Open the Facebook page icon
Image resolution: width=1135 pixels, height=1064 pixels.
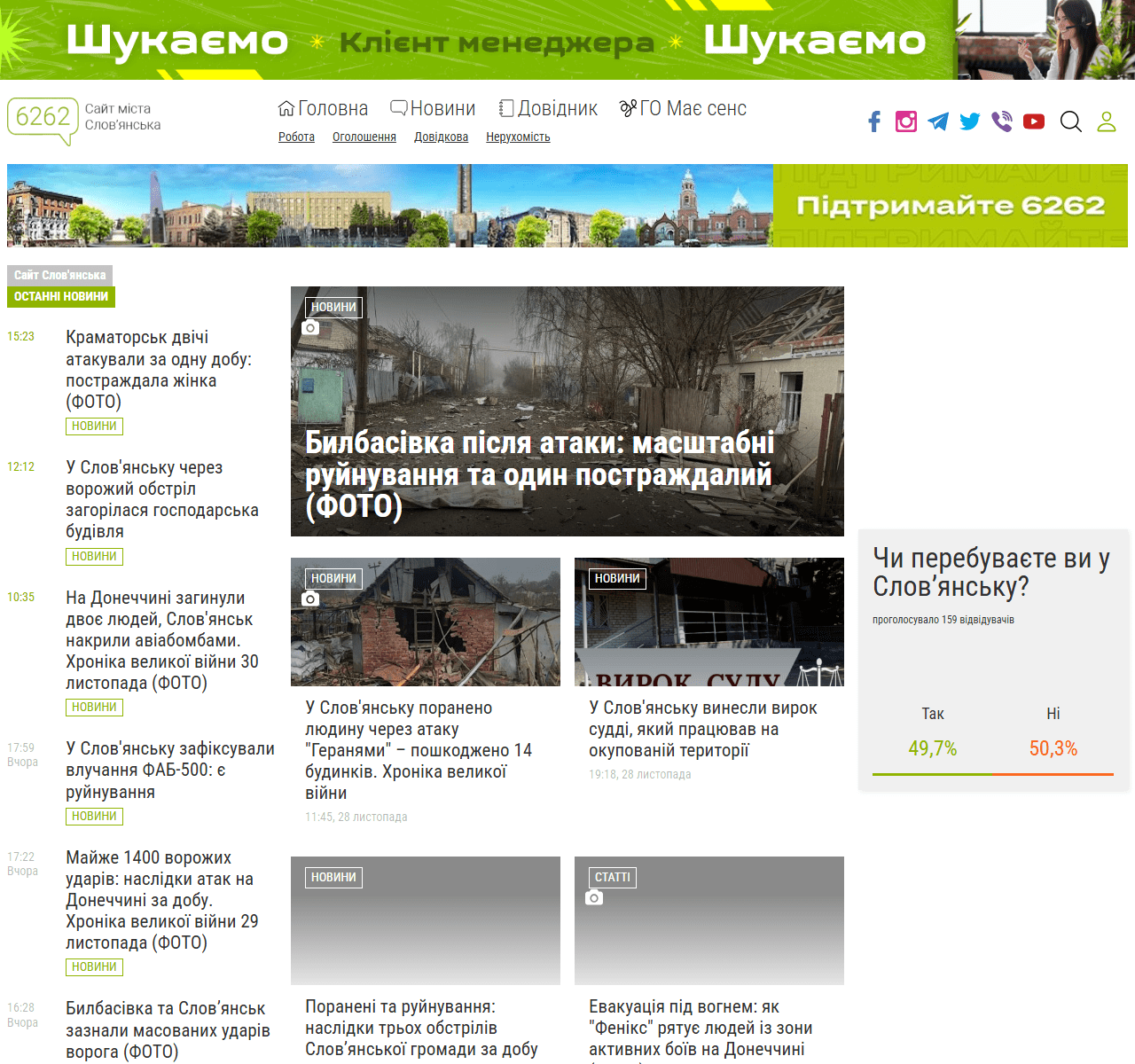pos(874,121)
